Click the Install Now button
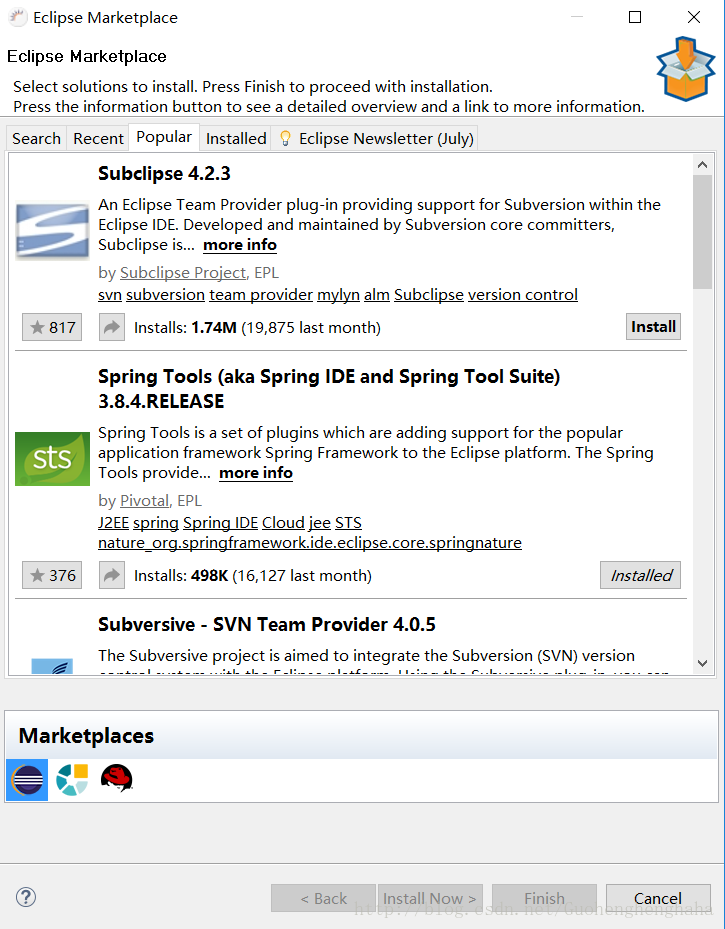The width and height of the screenshot is (725, 929). (x=430, y=898)
